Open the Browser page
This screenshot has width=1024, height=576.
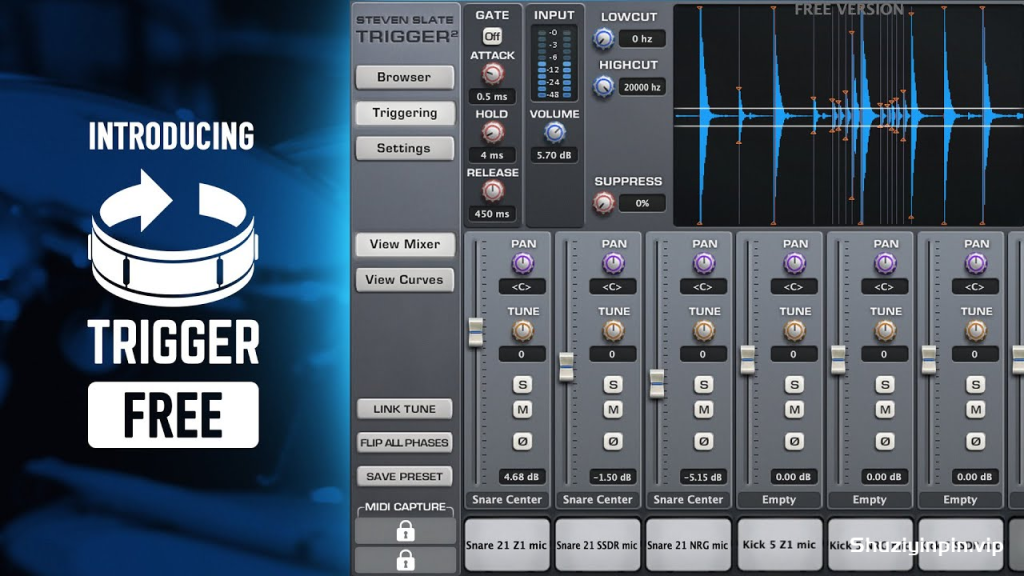405,77
